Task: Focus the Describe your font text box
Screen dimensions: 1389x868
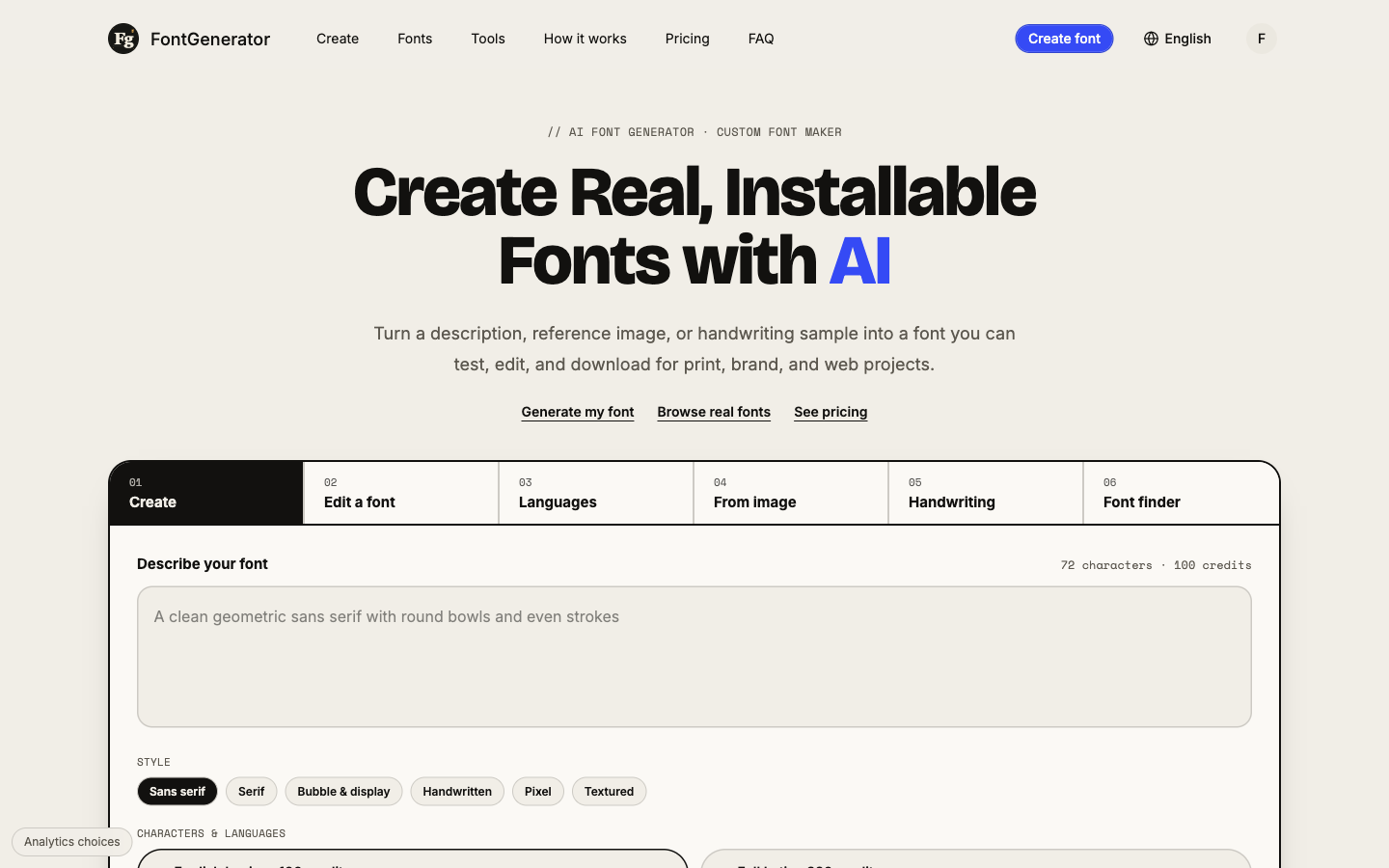Action: pos(694,657)
